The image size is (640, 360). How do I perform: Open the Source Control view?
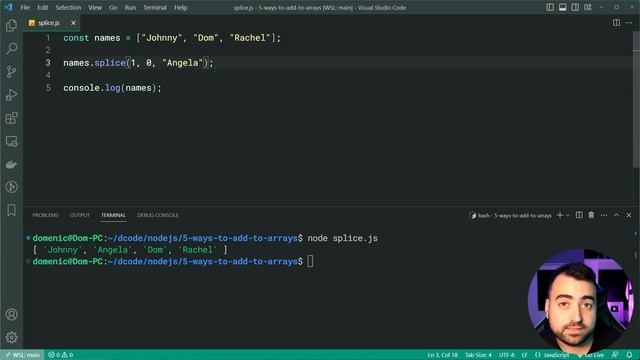pyautogui.click(x=11, y=72)
